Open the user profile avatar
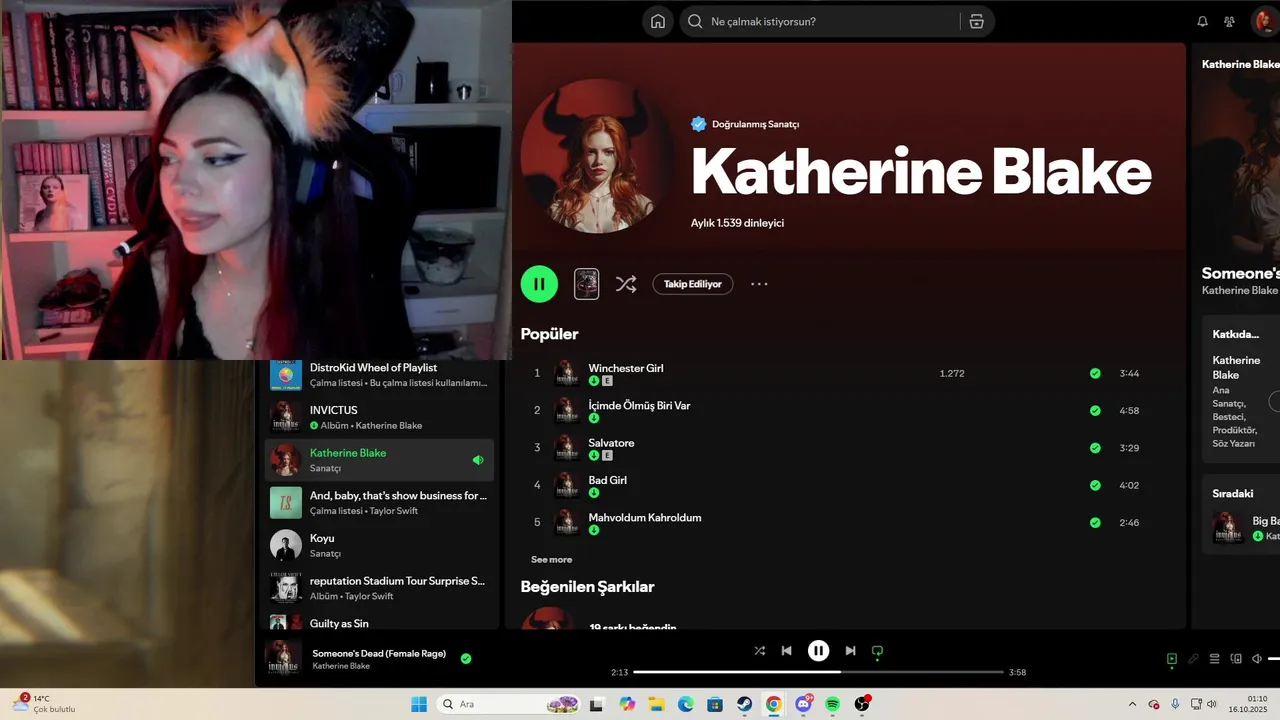This screenshot has height=720, width=1280. pos(1266,21)
